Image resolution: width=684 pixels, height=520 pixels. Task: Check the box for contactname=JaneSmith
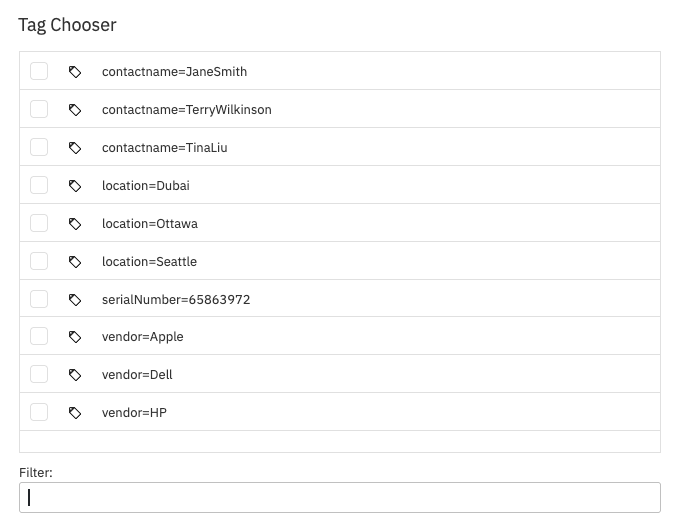[39, 71]
